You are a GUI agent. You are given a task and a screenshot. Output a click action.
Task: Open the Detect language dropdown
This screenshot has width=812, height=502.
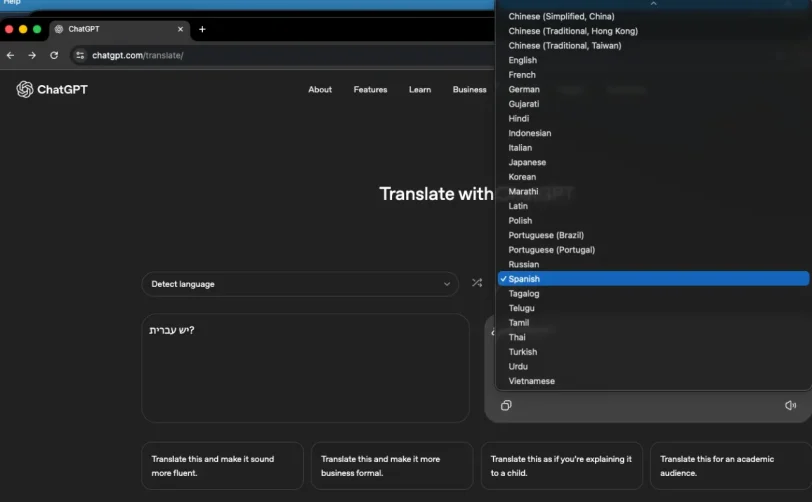tap(300, 284)
